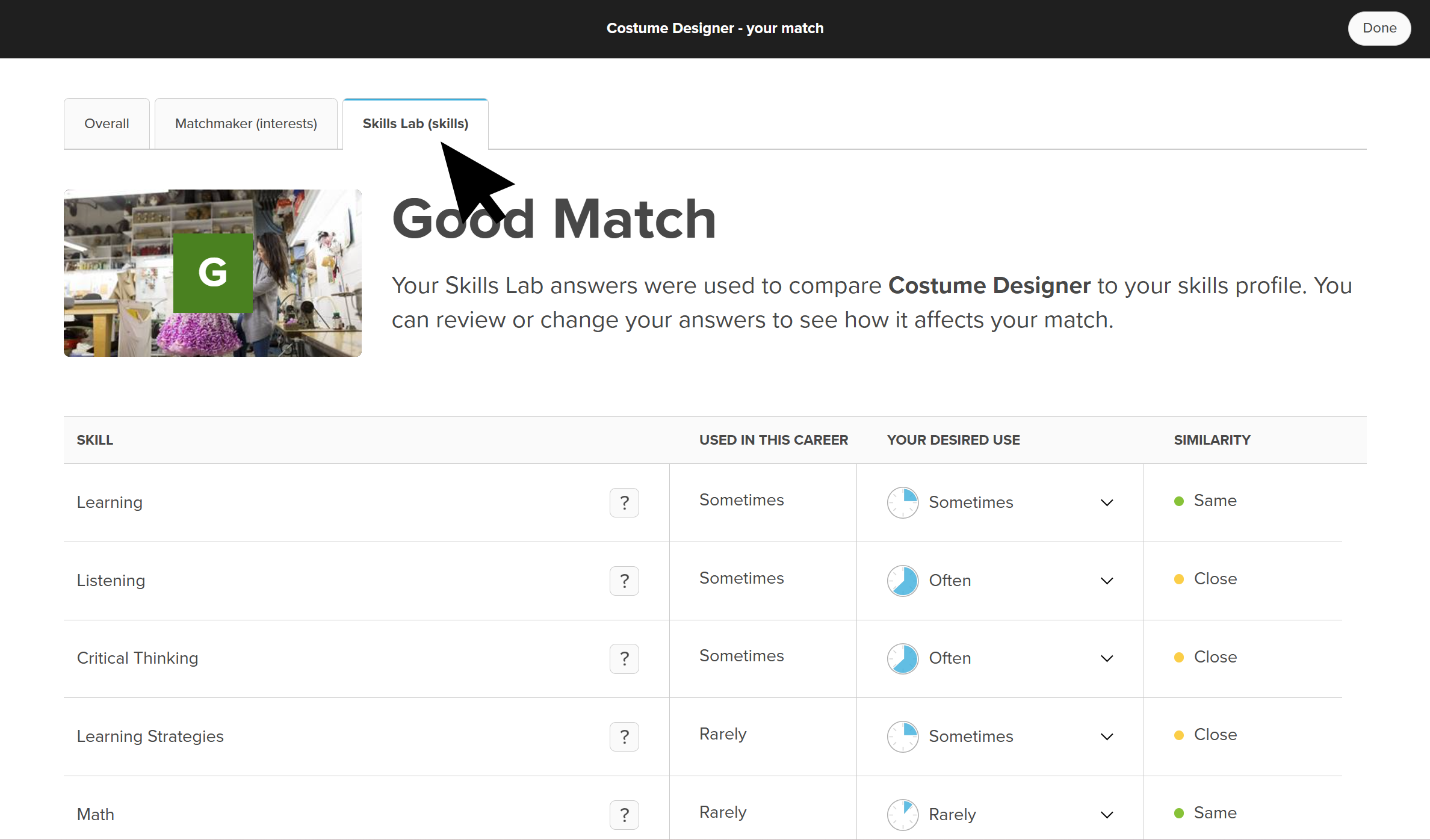Open the Listening desired use dropdown arrow

(x=1106, y=581)
